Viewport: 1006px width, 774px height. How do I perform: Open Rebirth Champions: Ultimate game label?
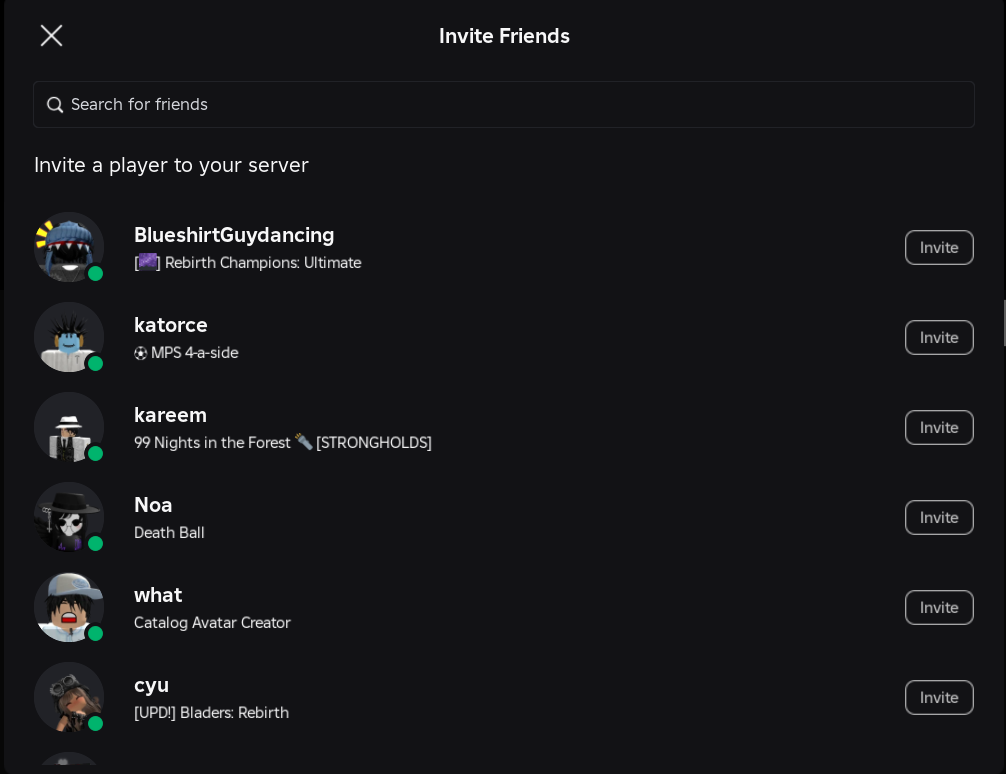coord(262,263)
